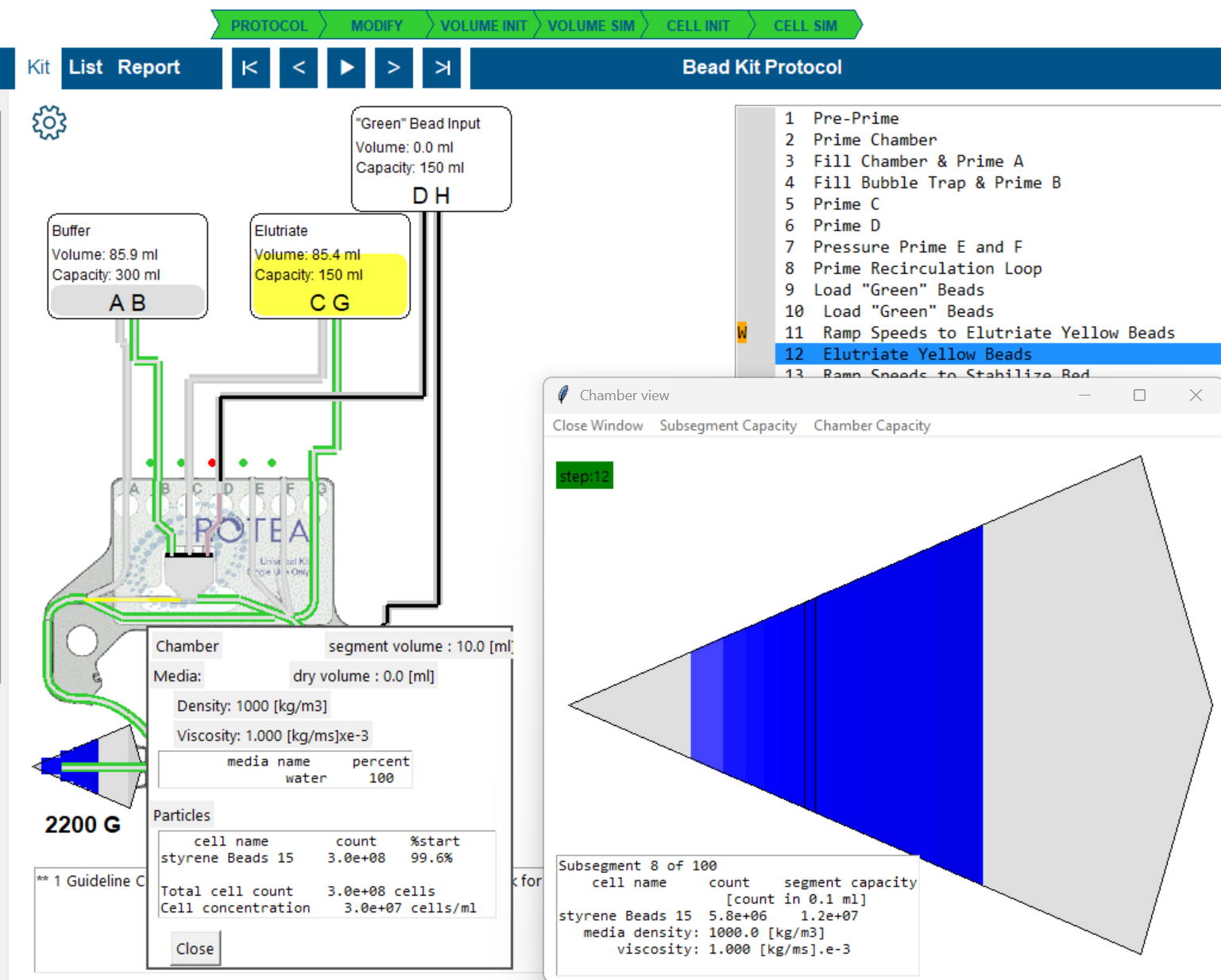
Task: Close the Chamber info popup
Action: point(195,949)
